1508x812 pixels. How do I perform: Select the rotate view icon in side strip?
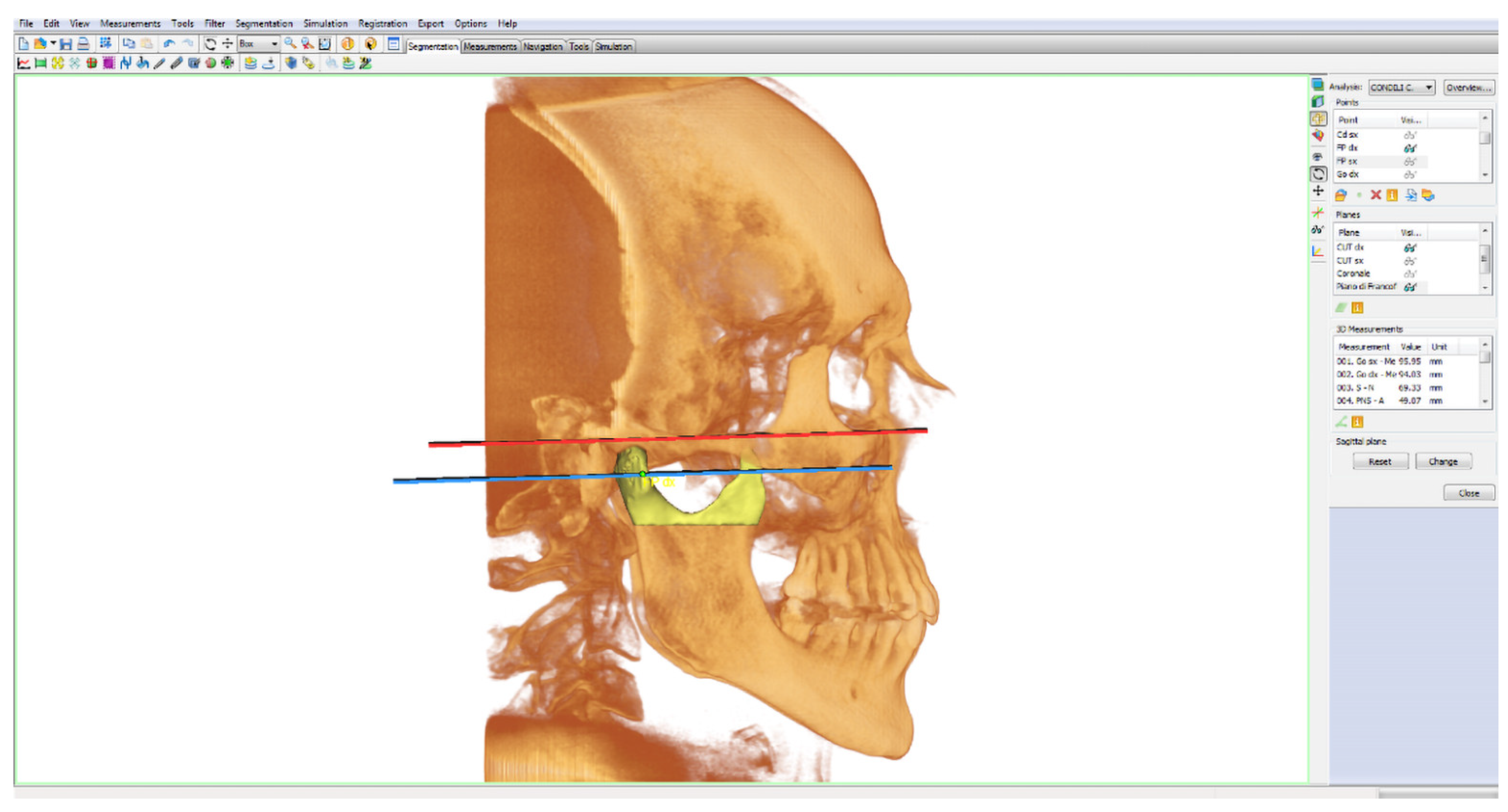(x=1318, y=174)
